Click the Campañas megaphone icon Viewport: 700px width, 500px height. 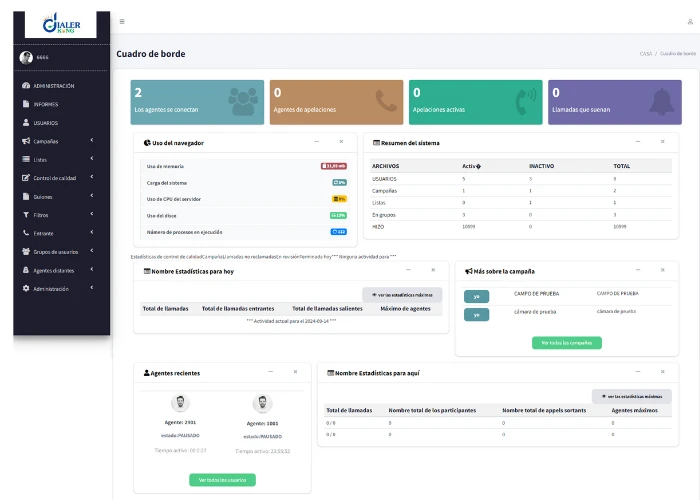pyautogui.click(x=26, y=141)
